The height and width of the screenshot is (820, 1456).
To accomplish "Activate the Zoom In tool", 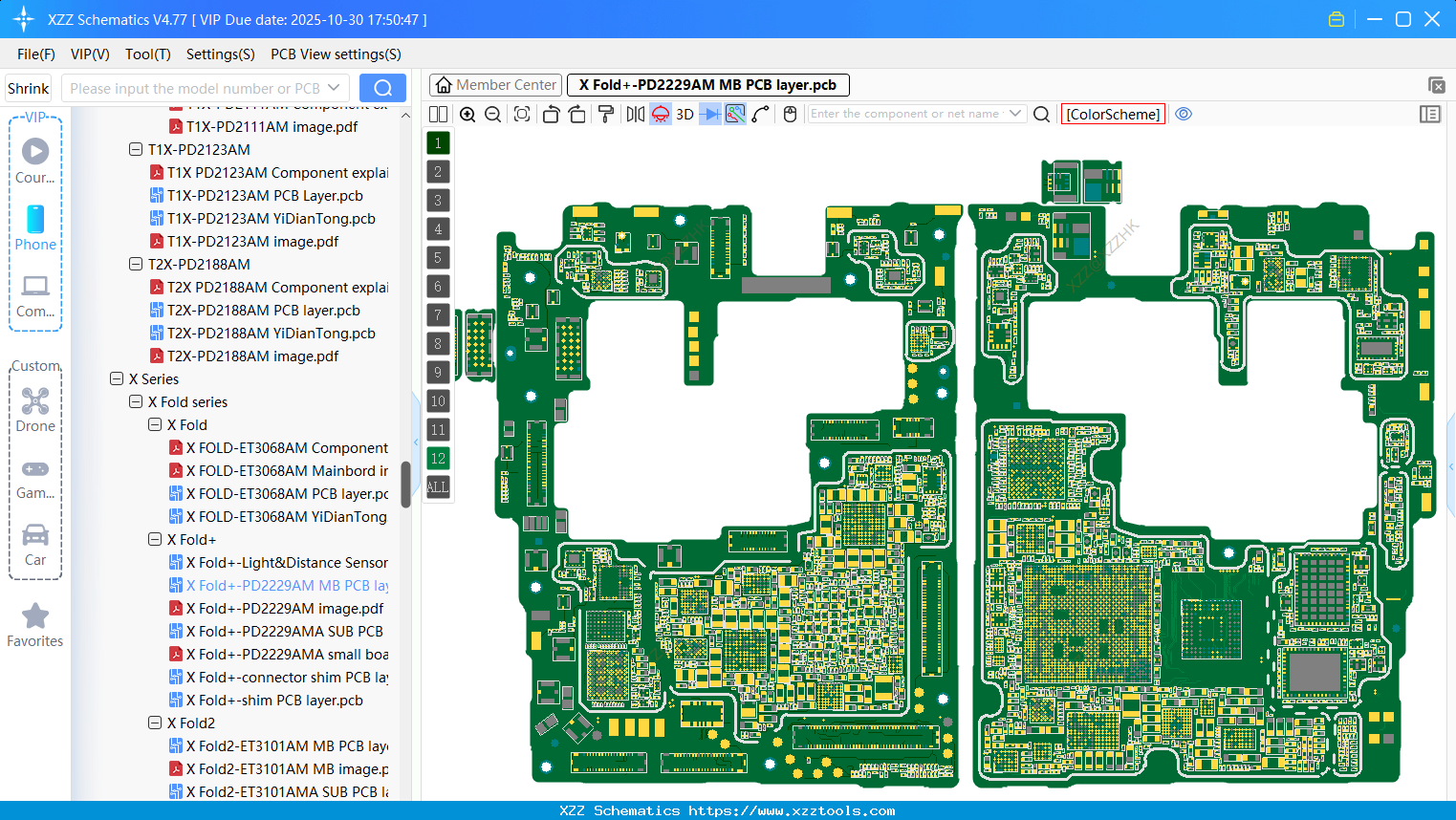I will pyautogui.click(x=467, y=114).
